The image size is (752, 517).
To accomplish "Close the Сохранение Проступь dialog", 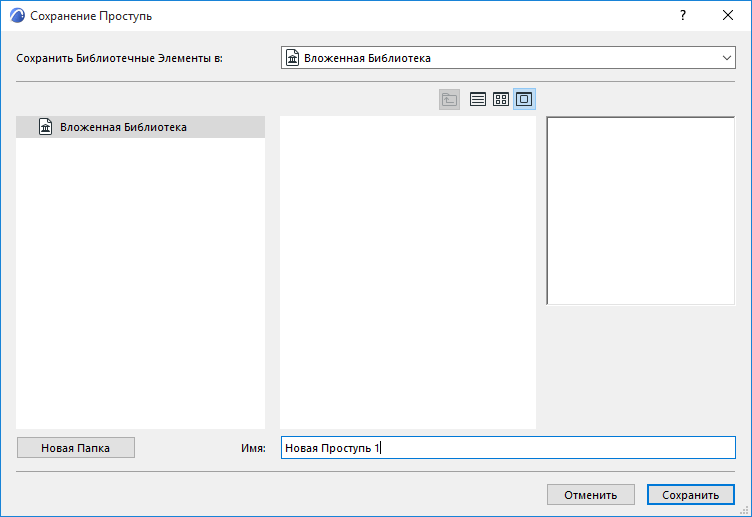I will (x=728, y=15).
